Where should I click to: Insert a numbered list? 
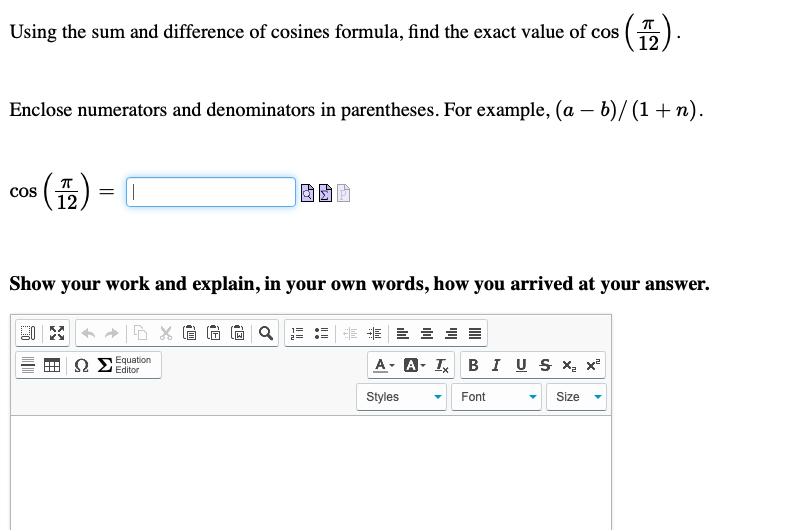[x=297, y=333]
